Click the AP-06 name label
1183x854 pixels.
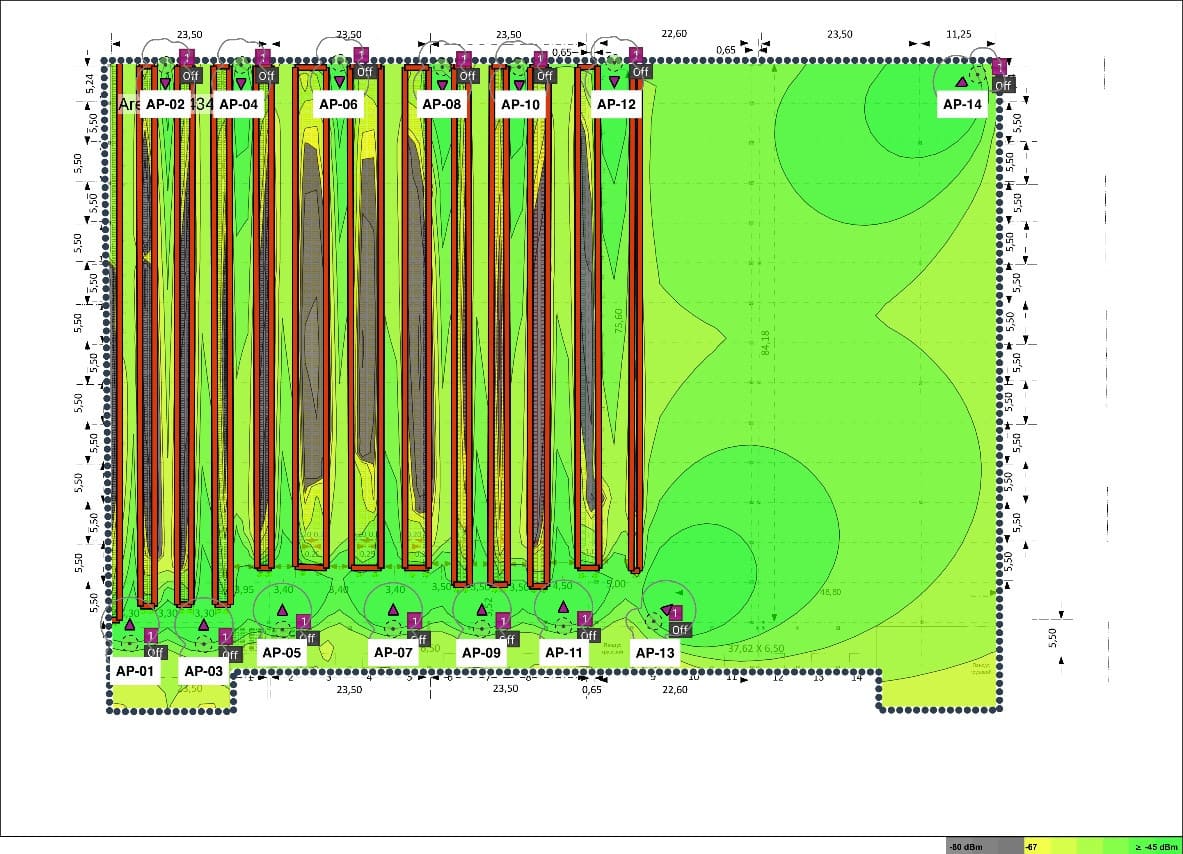pos(338,104)
